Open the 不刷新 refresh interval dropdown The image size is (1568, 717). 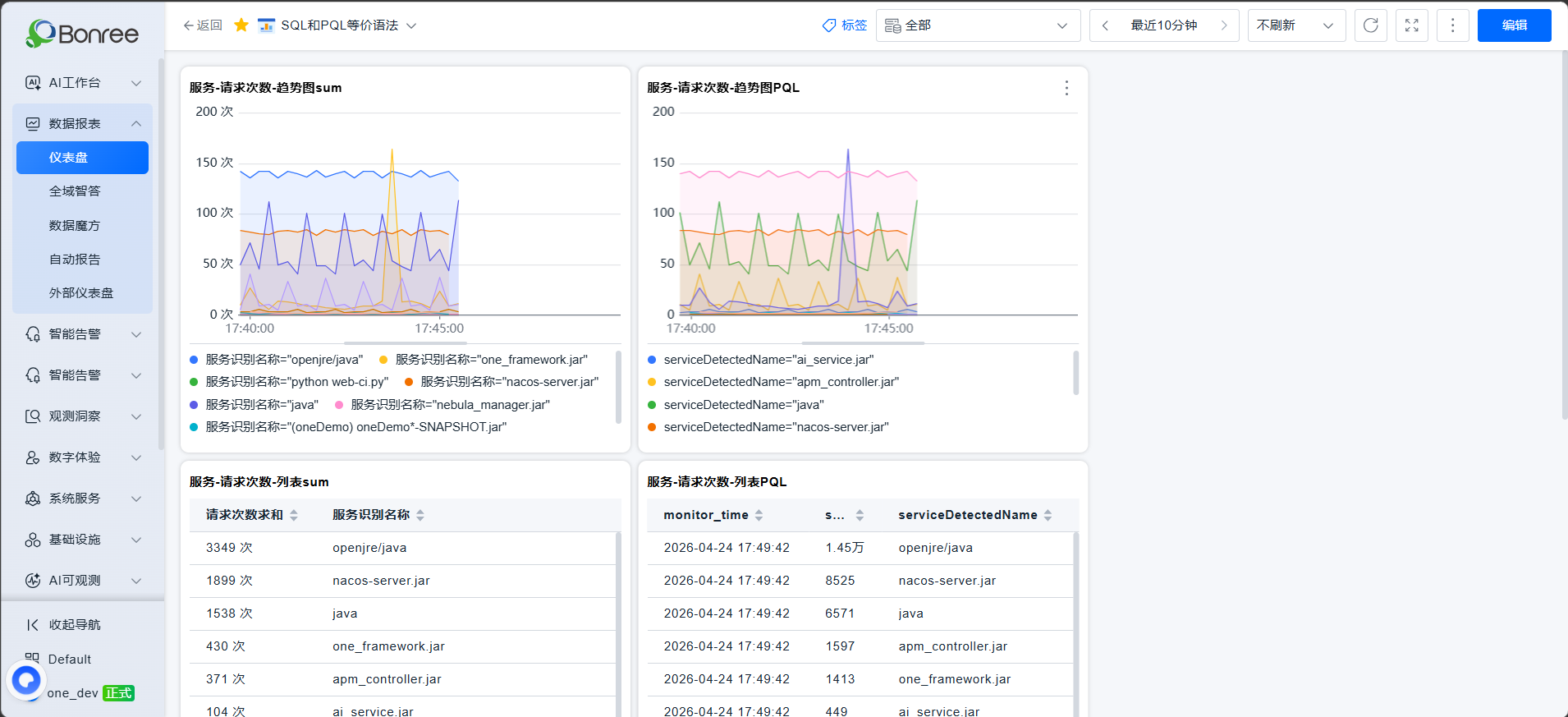coord(1296,25)
